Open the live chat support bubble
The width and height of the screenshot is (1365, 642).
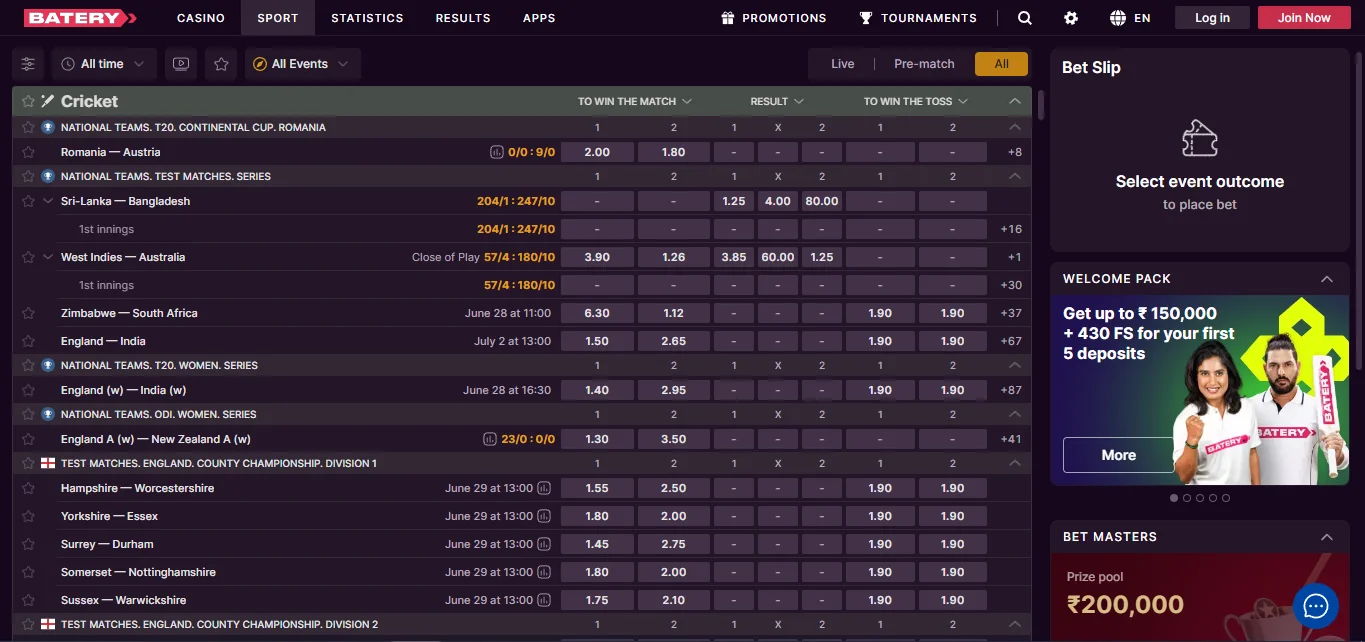pos(1315,606)
